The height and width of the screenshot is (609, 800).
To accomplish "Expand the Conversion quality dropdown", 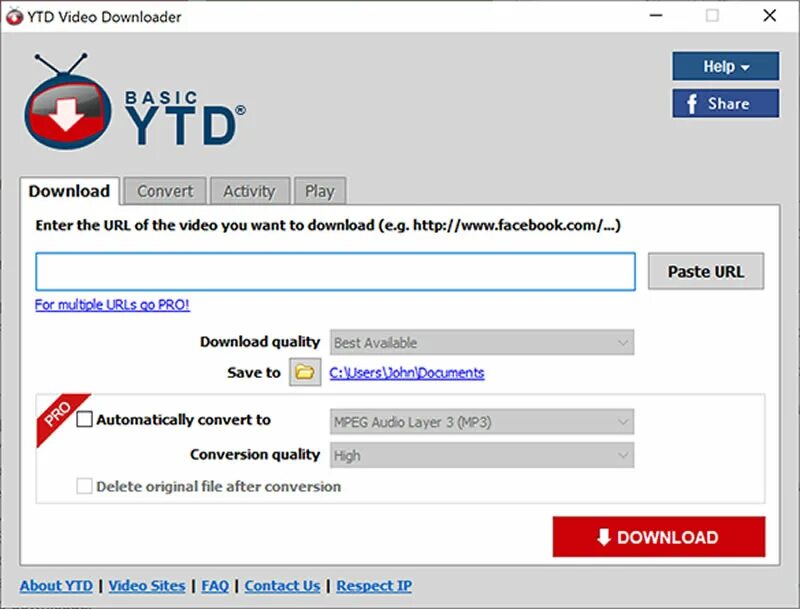I will click(x=482, y=455).
